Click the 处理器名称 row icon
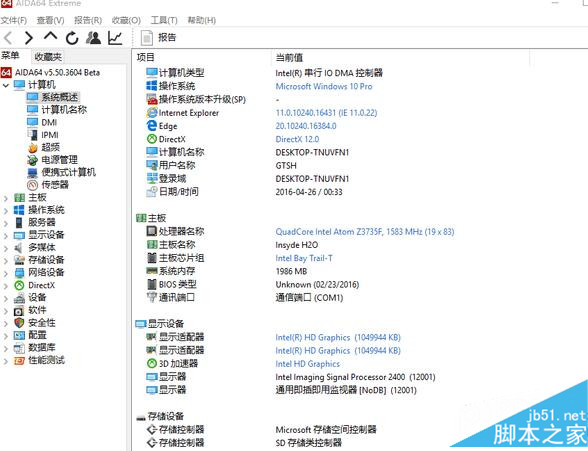Screen dimensions: 588x451 point(152,231)
